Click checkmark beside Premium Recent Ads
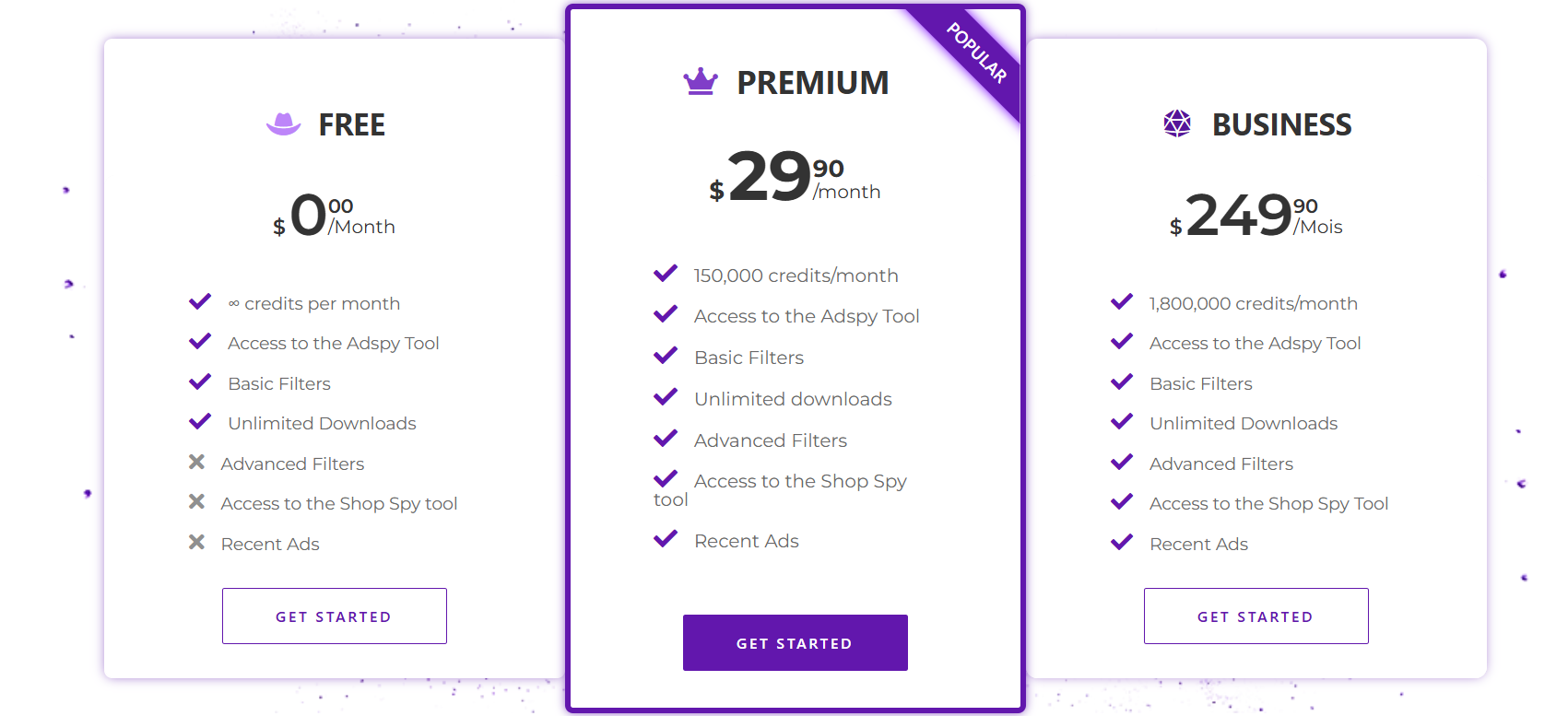This screenshot has height=716, width=1568. [666, 538]
